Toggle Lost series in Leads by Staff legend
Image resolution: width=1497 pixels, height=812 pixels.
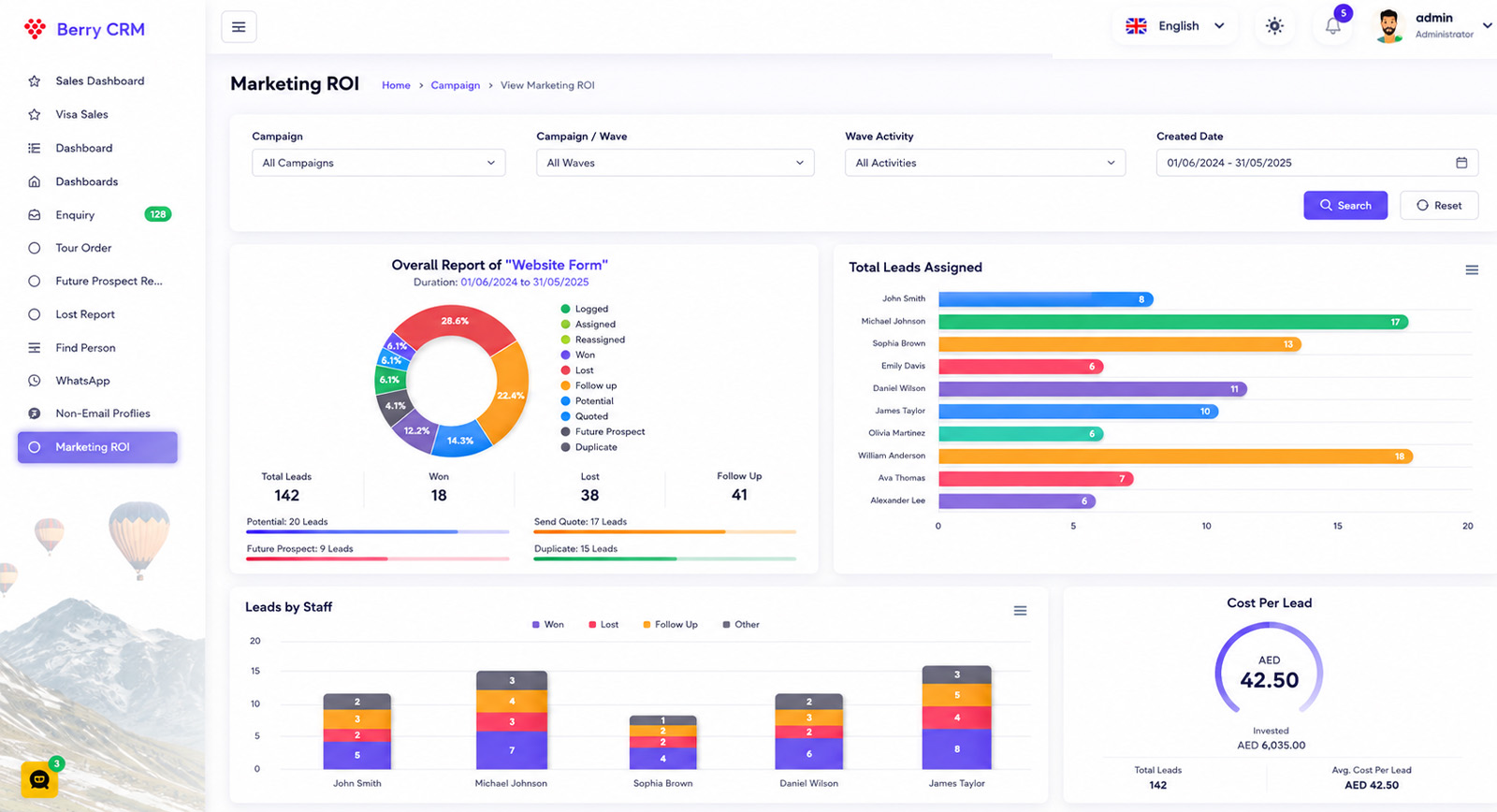[603, 625]
